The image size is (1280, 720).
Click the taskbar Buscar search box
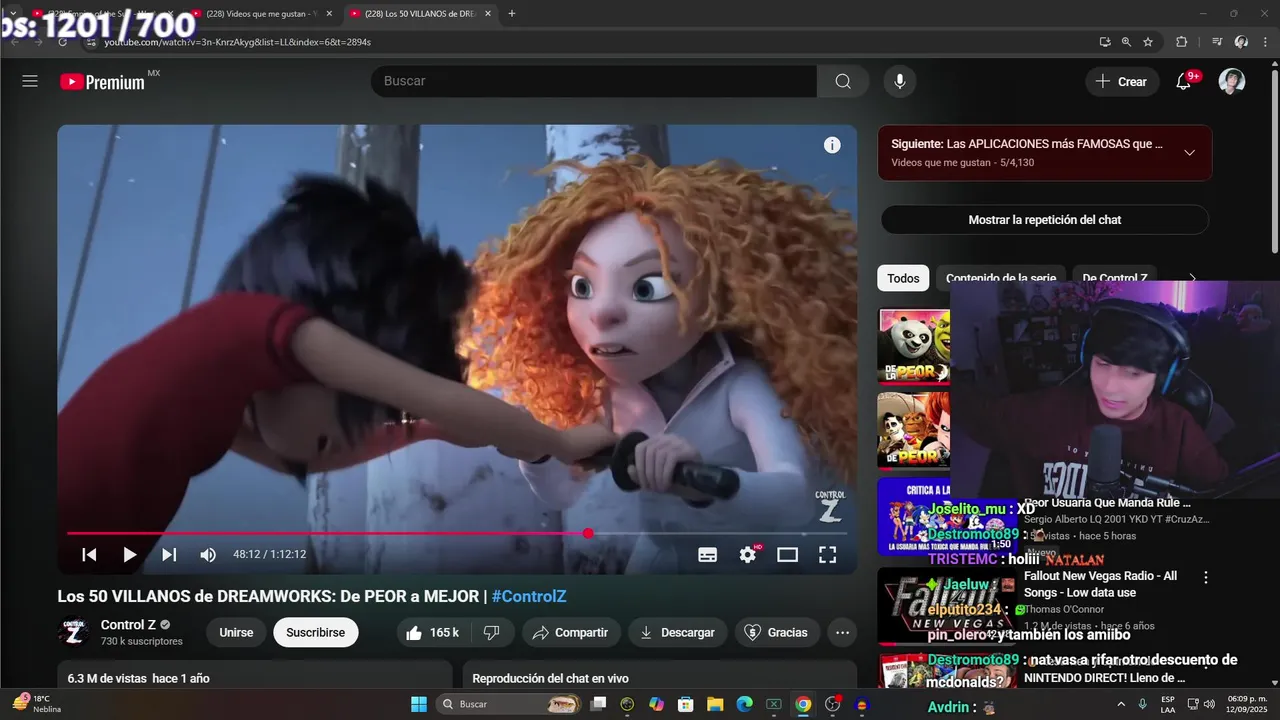[x=510, y=705]
